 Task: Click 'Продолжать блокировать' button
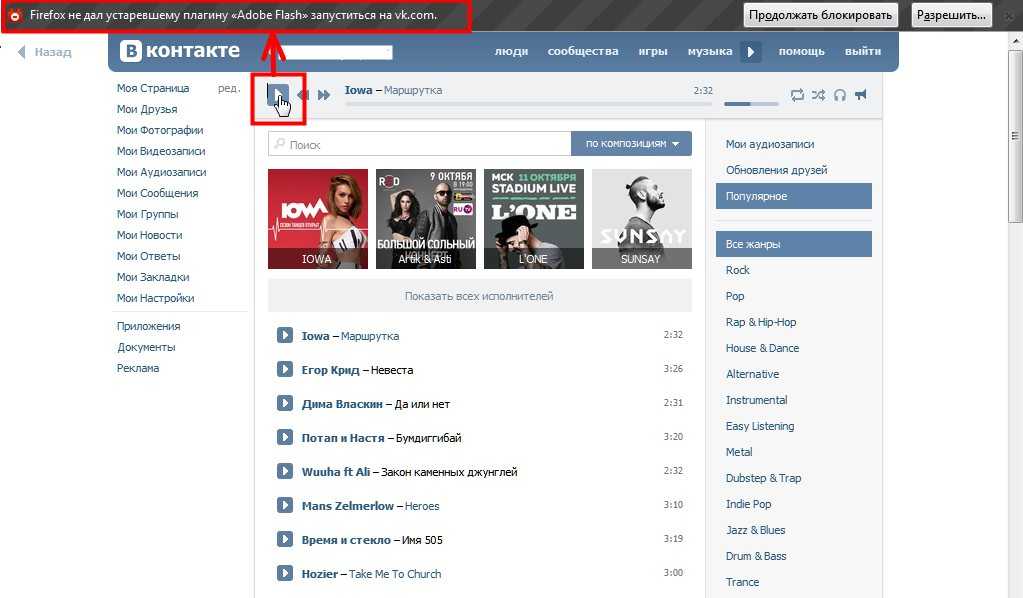(x=820, y=15)
